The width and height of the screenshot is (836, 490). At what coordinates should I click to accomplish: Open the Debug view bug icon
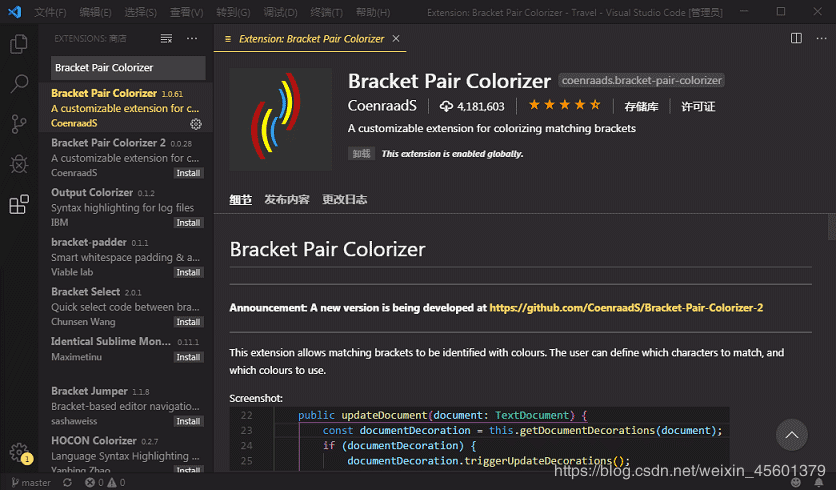point(19,164)
